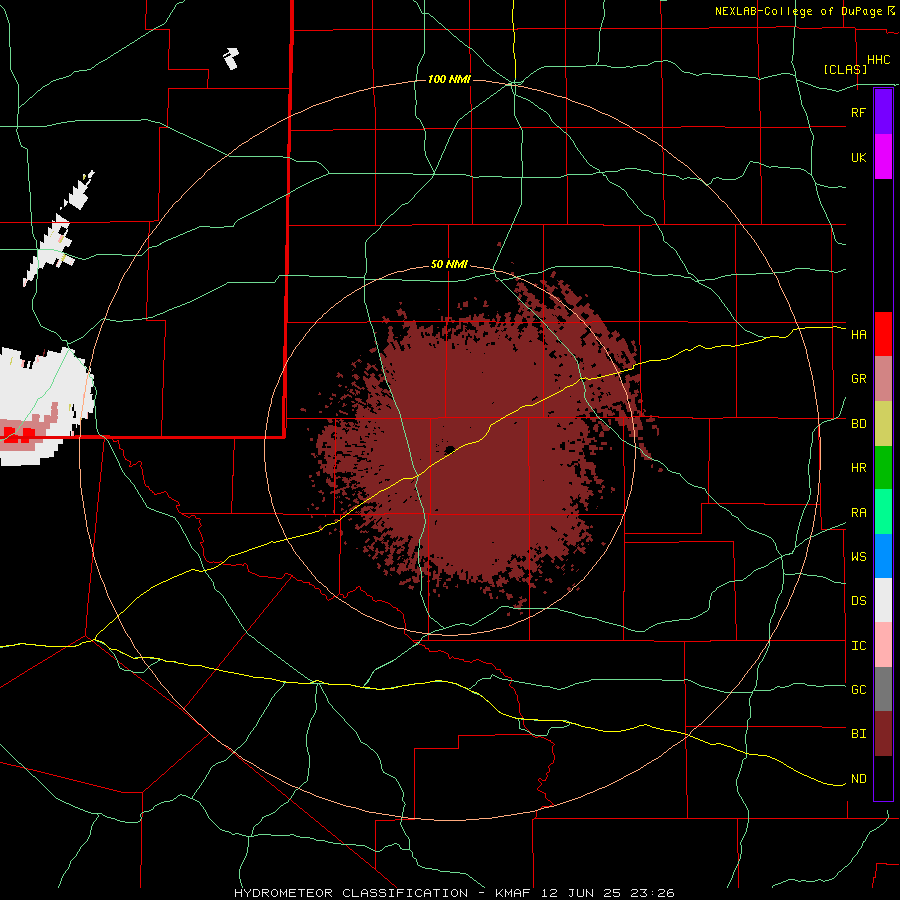Click the IC light pink legend swatch

point(883,645)
